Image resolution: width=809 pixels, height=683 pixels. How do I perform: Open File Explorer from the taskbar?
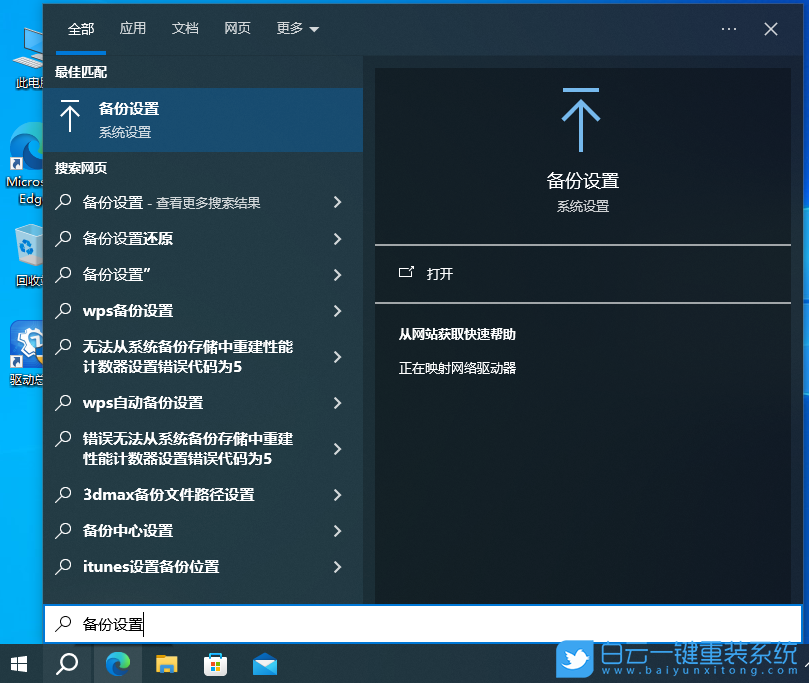tap(167, 663)
